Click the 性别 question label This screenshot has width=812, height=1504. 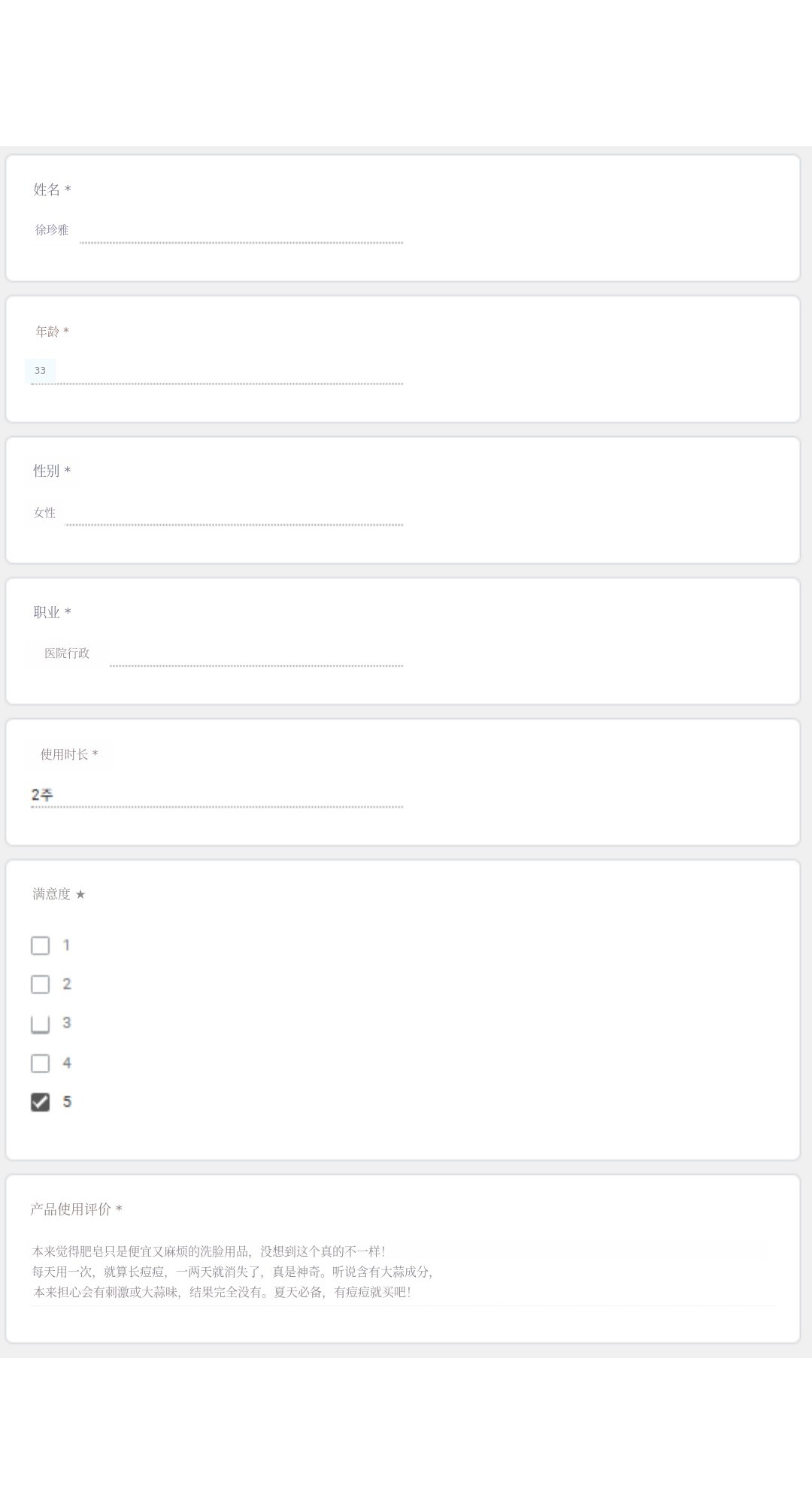(x=47, y=471)
